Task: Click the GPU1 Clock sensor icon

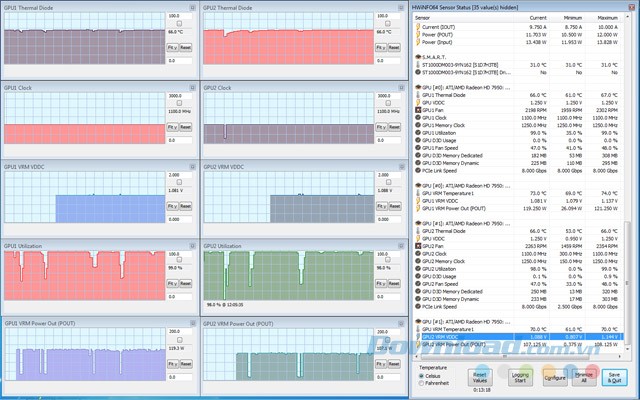Action: [x=417, y=117]
